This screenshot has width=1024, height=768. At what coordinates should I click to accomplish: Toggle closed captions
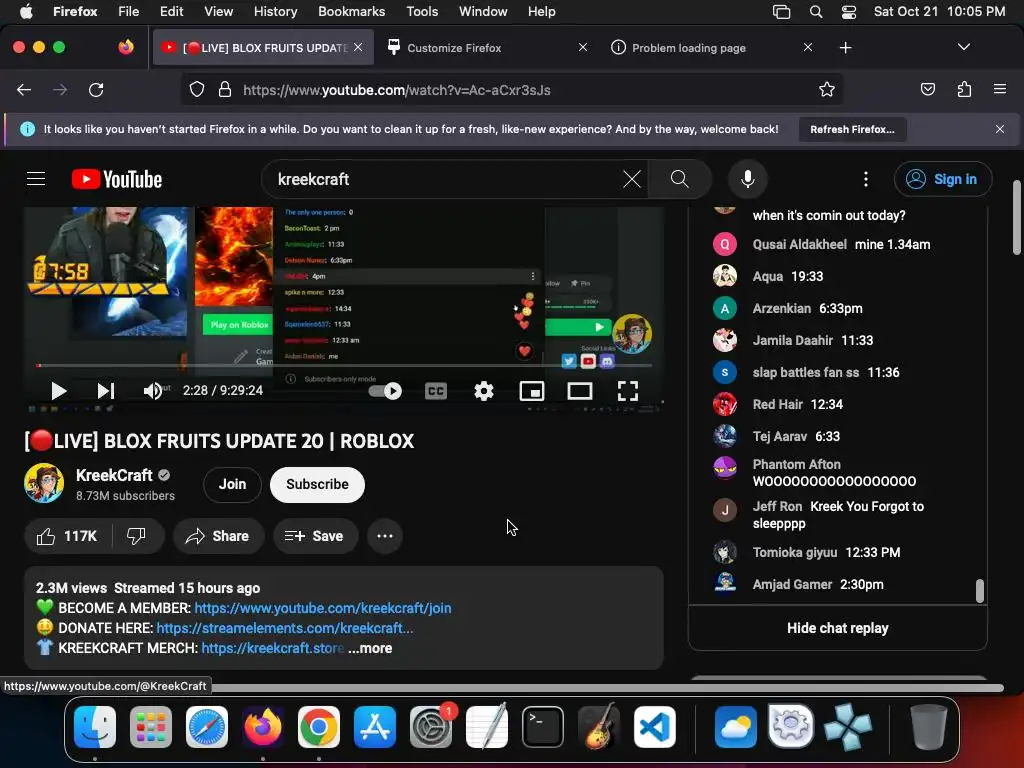(436, 391)
